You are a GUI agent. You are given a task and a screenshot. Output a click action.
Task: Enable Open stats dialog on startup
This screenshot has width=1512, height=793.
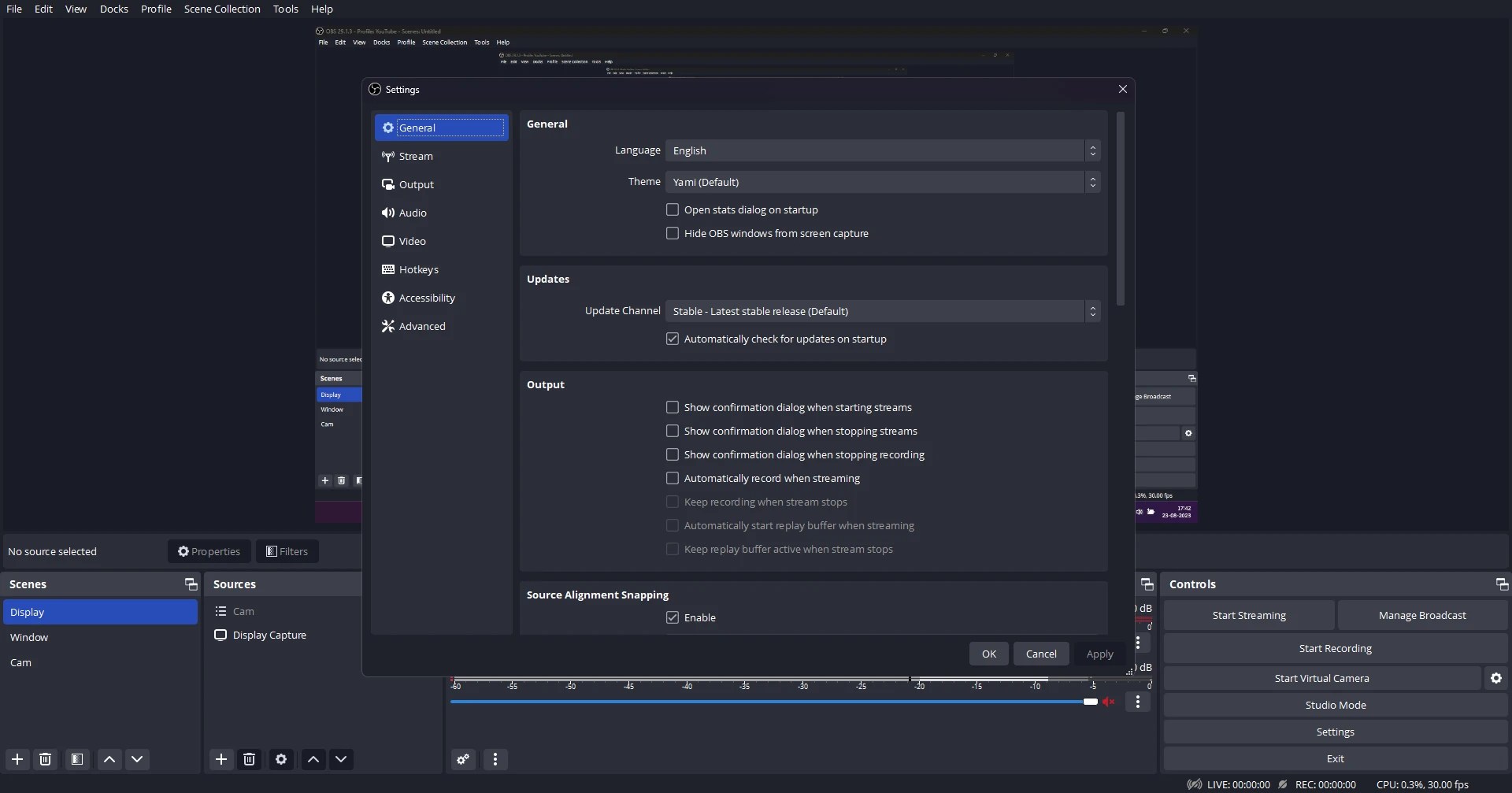coord(673,209)
